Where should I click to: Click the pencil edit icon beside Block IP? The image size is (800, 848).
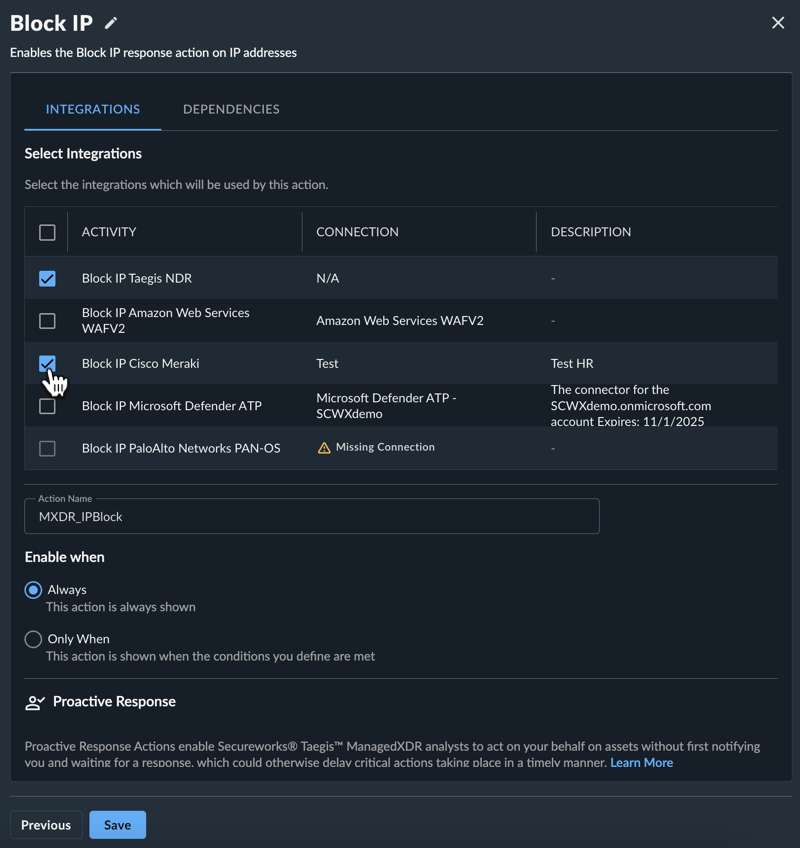pyautogui.click(x=111, y=23)
